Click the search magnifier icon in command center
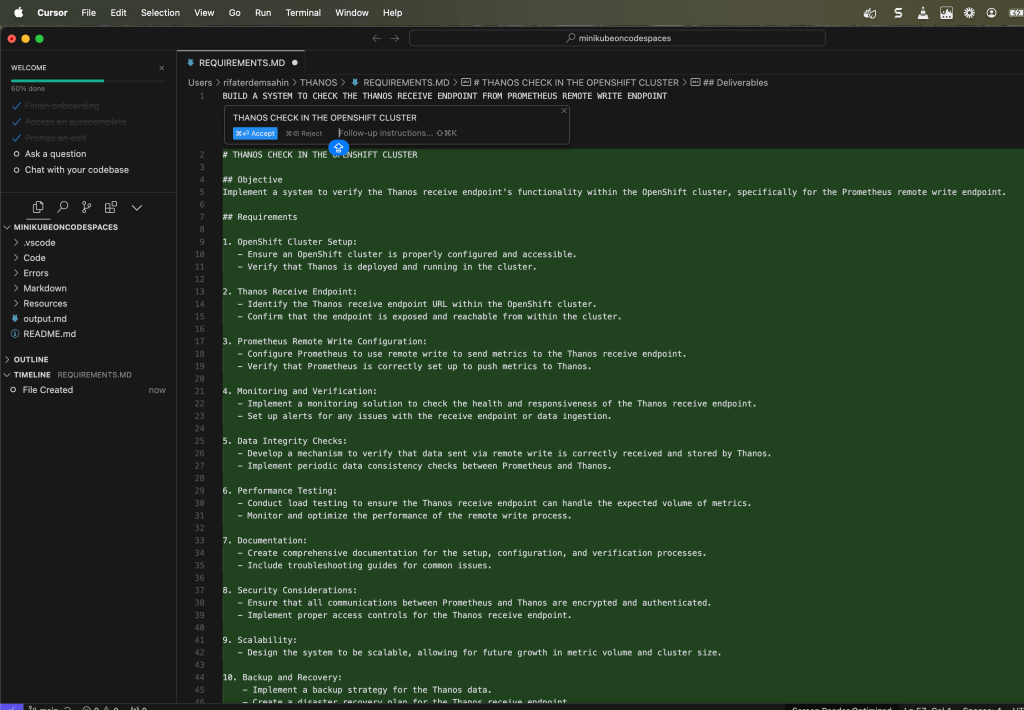 pyautogui.click(x=571, y=38)
